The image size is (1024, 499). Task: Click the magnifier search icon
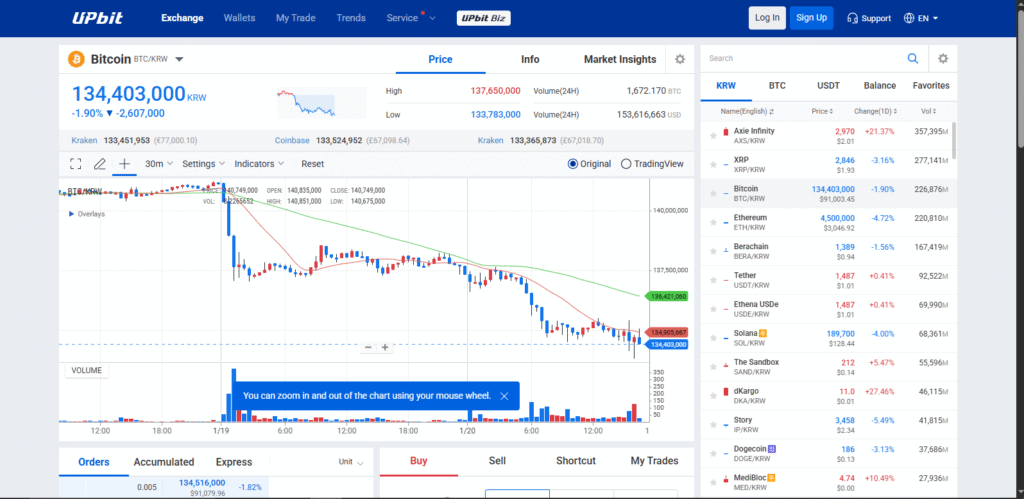click(912, 59)
